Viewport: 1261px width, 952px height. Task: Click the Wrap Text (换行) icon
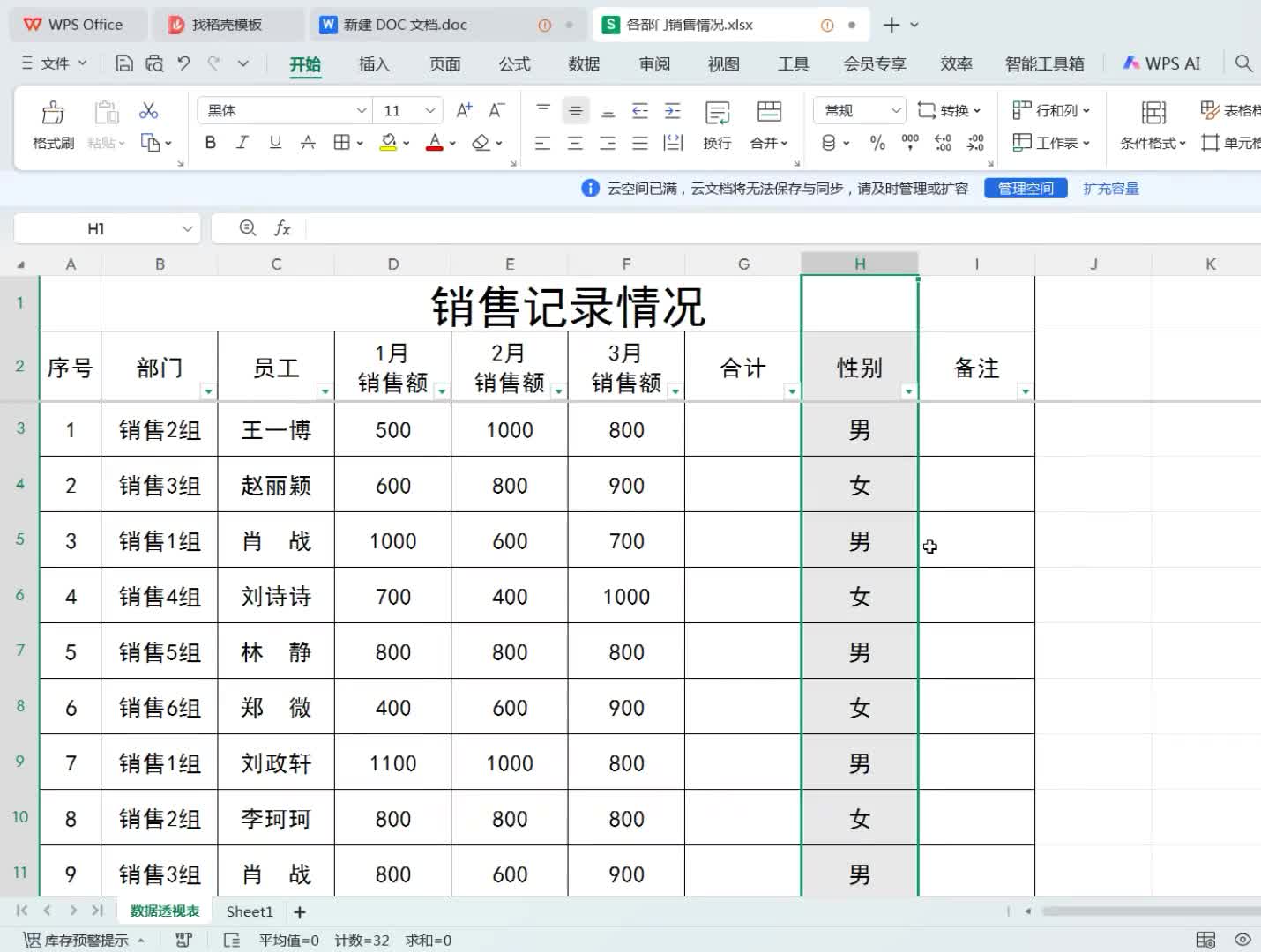pyautogui.click(x=717, y=113)
